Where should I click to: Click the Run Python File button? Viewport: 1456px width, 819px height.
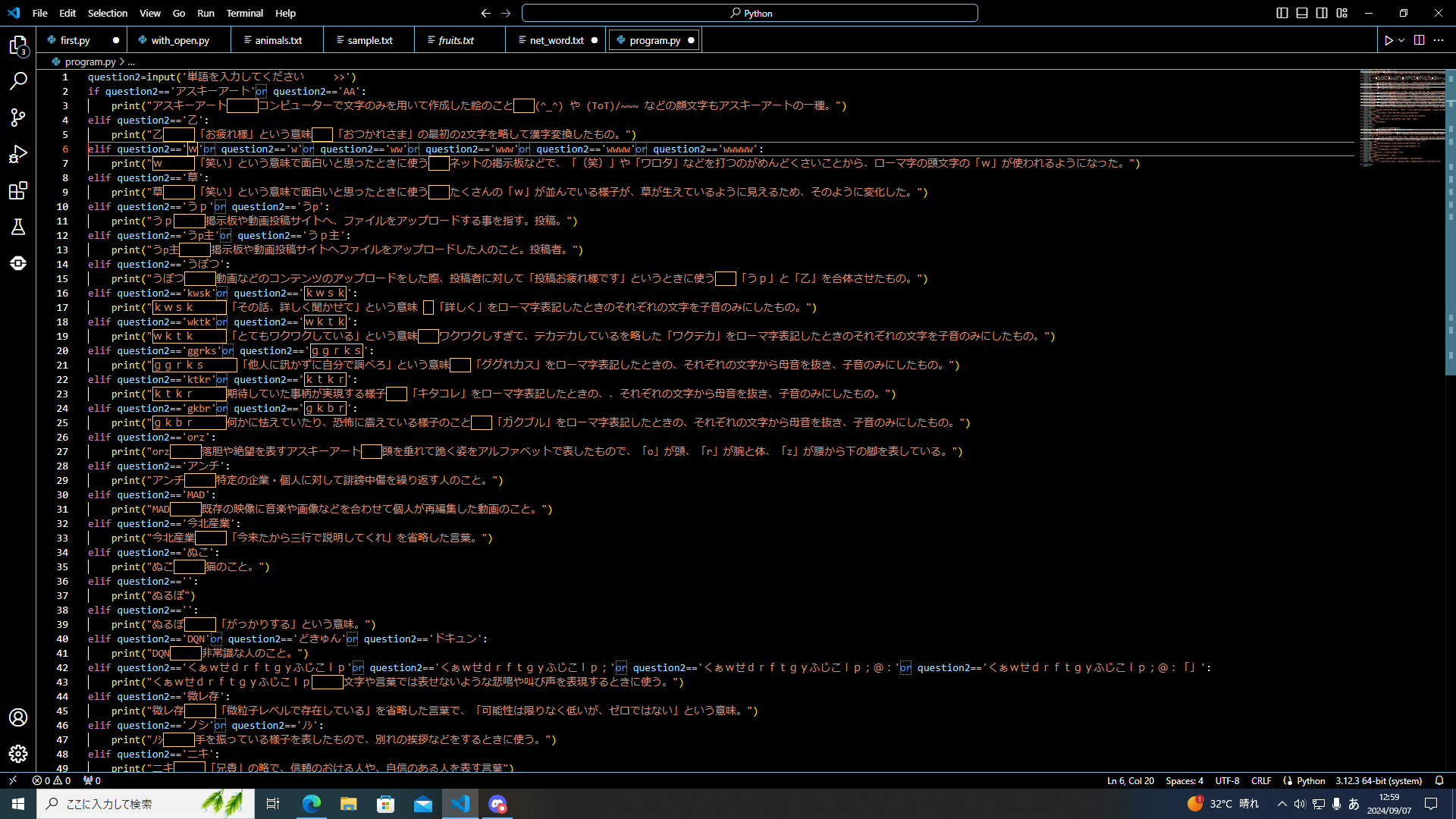1389,40
